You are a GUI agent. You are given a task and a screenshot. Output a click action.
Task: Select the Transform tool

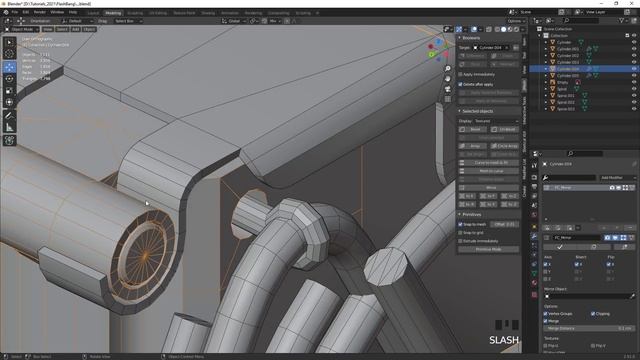pyautogui.click(x=9, y=102)
